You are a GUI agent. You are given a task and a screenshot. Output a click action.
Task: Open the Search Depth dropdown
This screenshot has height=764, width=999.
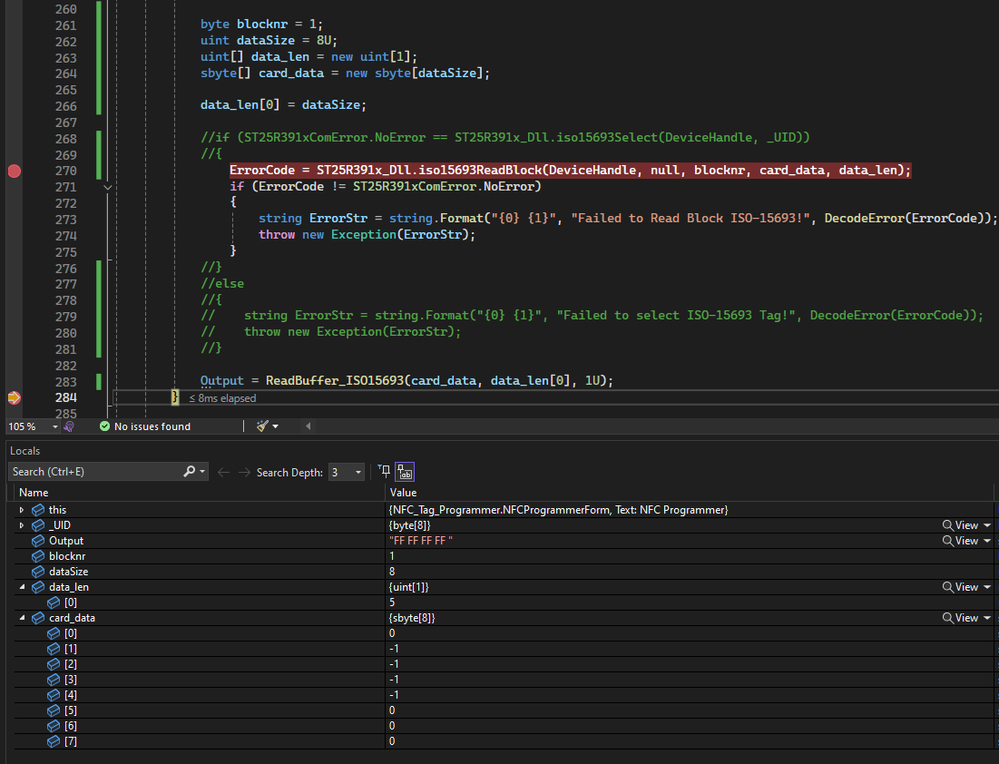[x=358, y=472]
